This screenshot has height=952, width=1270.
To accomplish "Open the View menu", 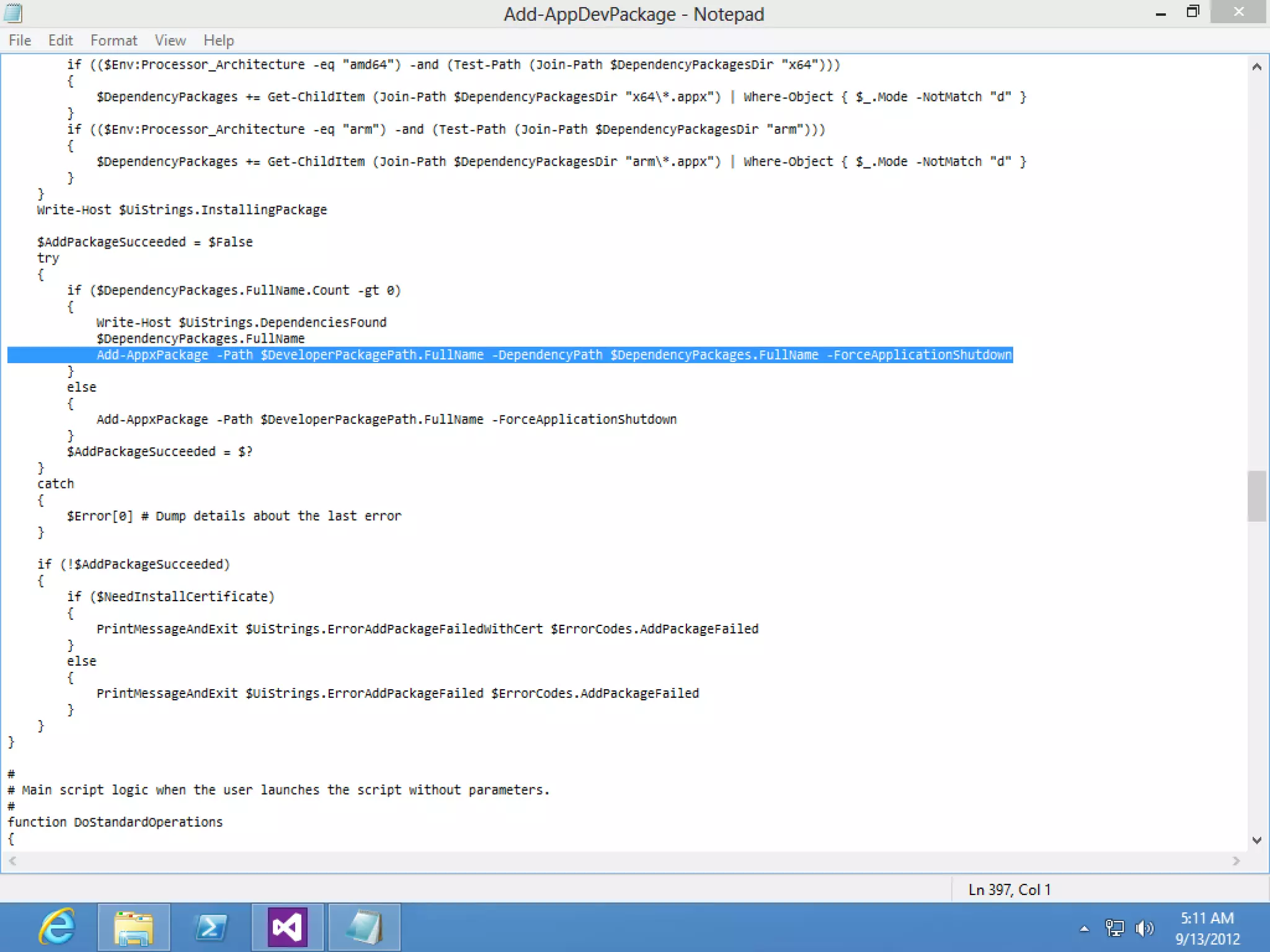I will coord(170,40).
